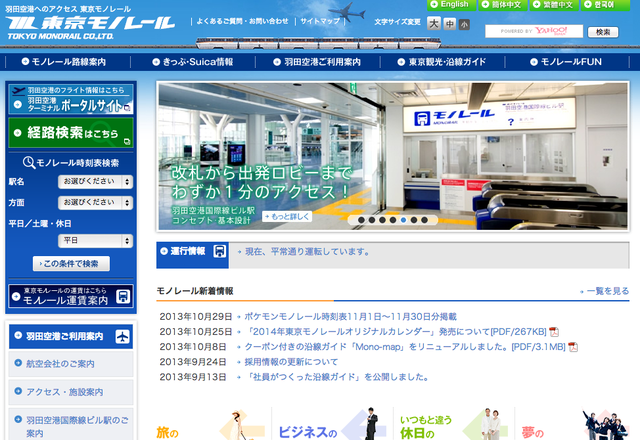Open 東京観光・沿線ガイド menu

pyautogui.click(x=442, y=62)
